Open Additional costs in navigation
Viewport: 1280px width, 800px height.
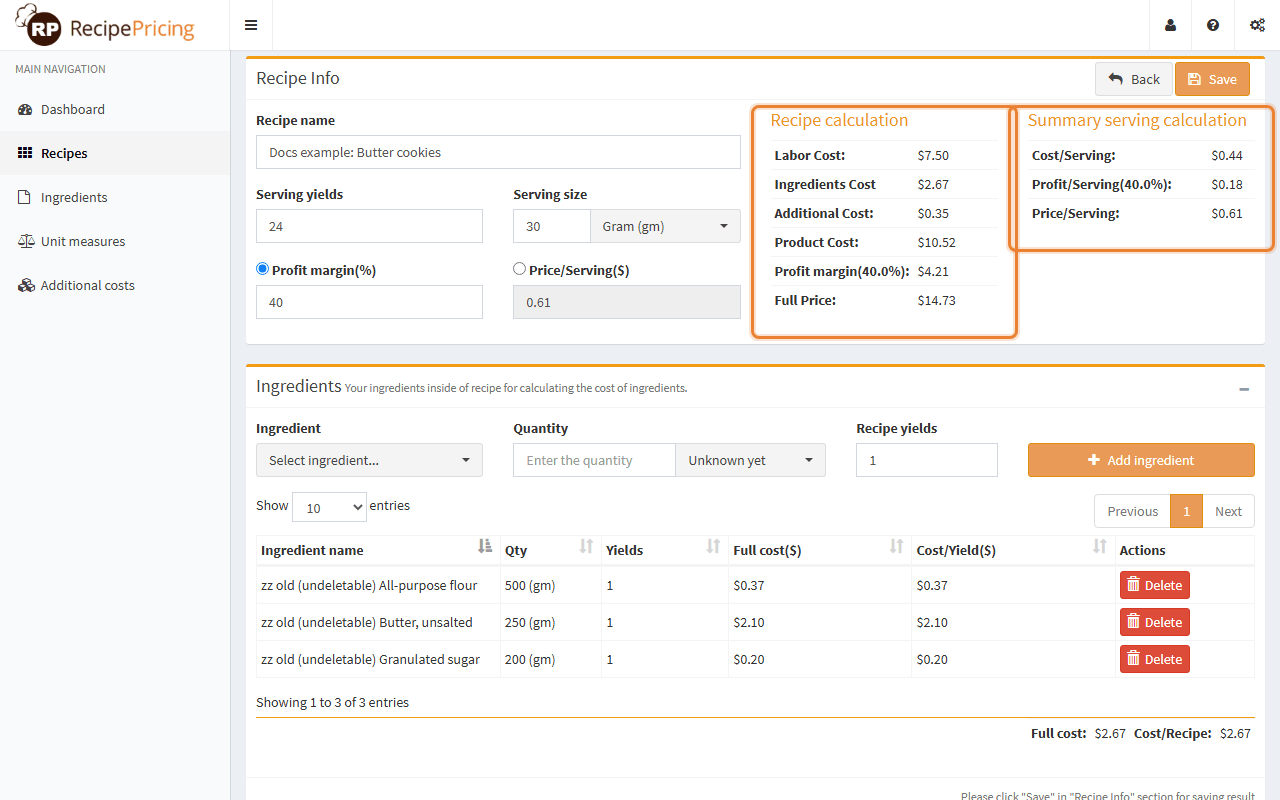tap(115, 286)
